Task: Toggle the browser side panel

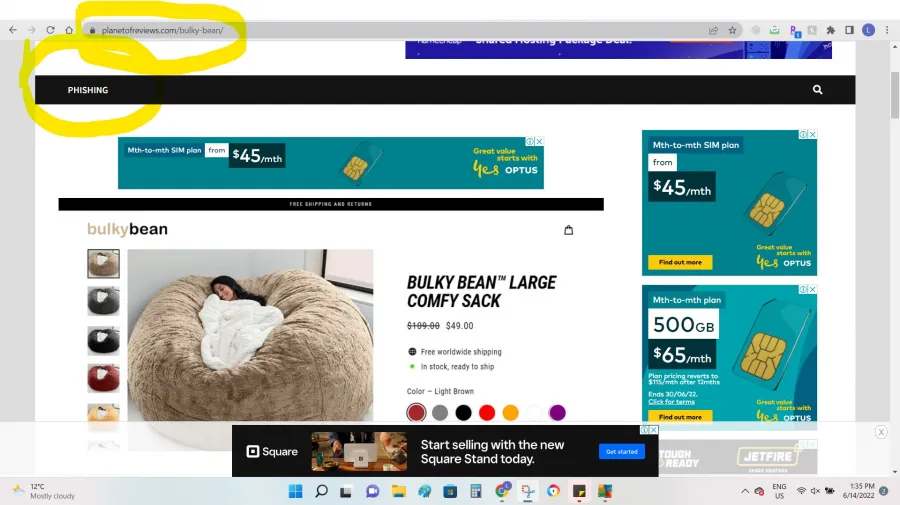Action: (x=849, y=30)
